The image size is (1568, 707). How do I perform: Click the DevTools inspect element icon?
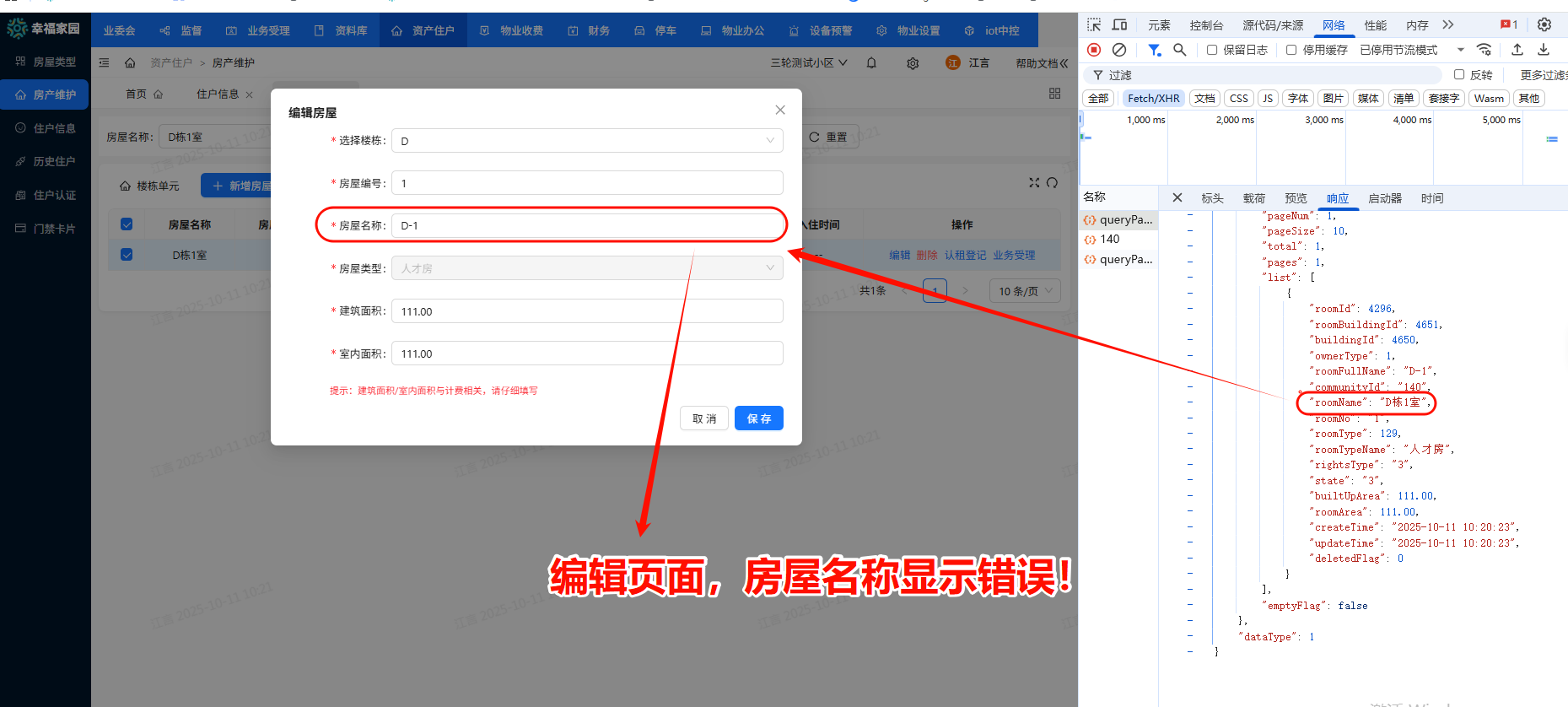pyautogui.click(x=1094, y=24)
